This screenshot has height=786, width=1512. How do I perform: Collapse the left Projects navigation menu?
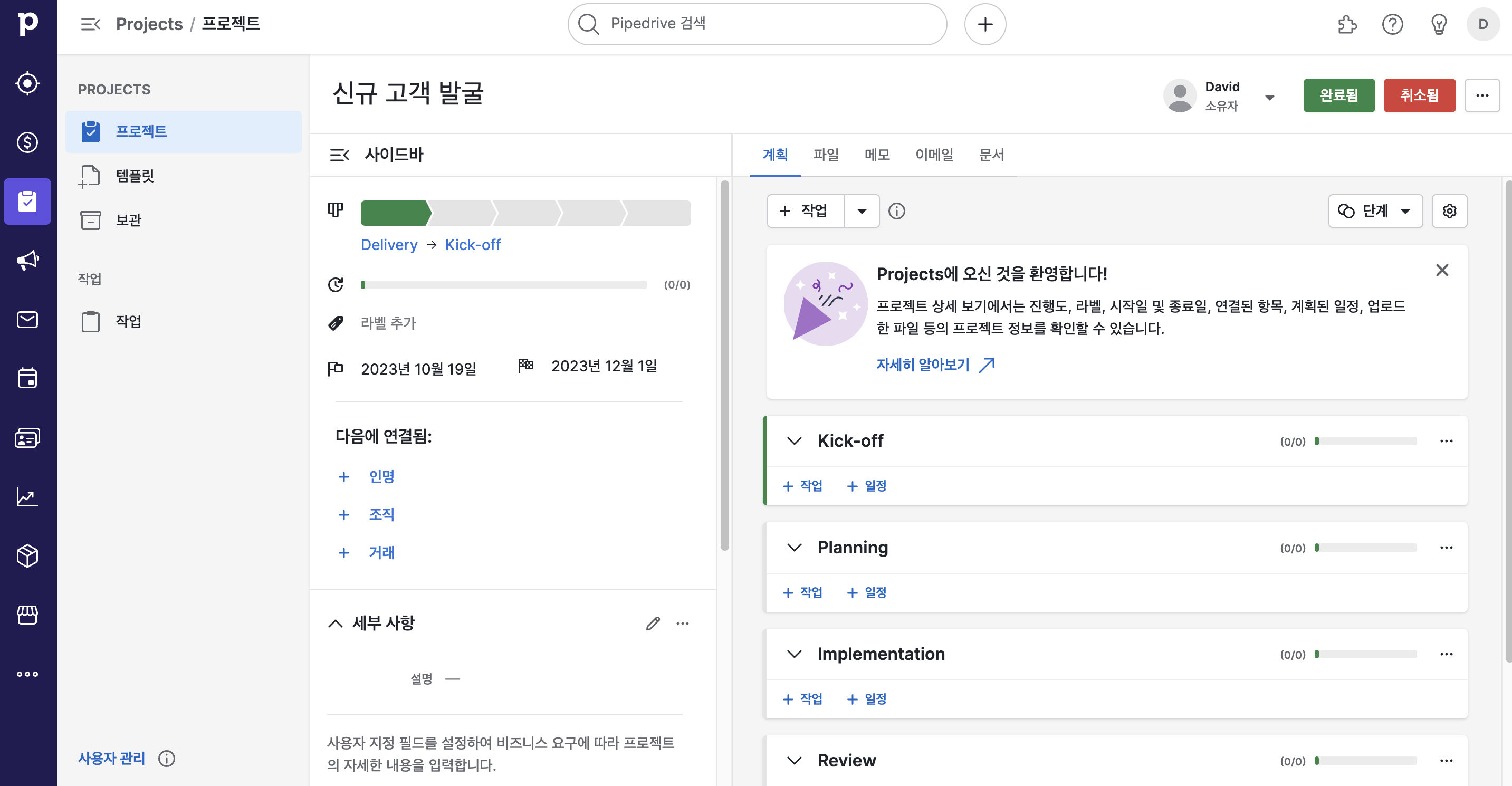click(x=90, y=24)
